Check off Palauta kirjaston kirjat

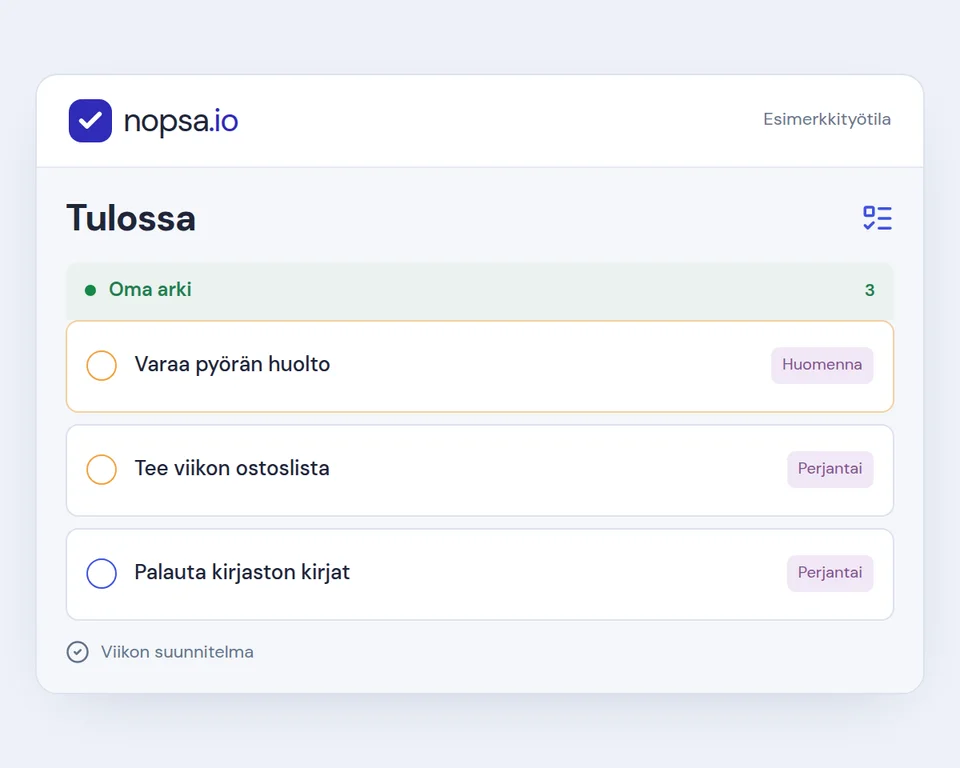point(102,574)
